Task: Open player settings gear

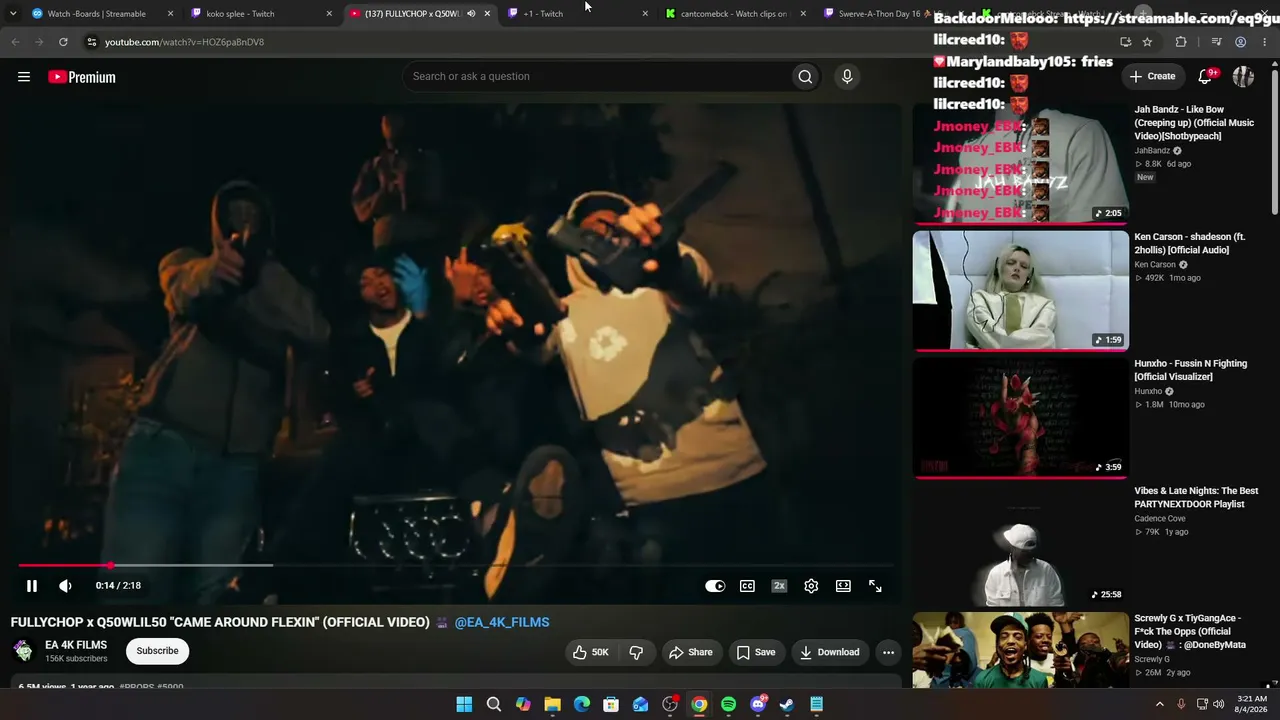Action: click(x=811, y=586)
